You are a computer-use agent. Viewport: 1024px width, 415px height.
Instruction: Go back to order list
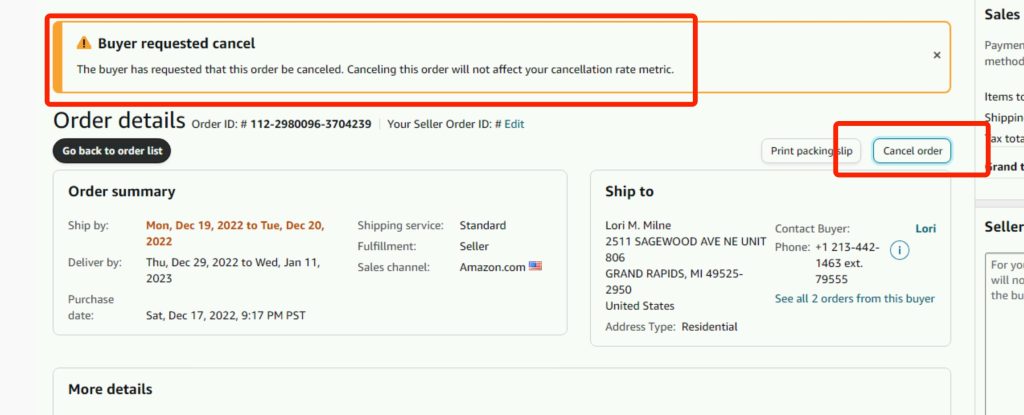pos(112,151)
